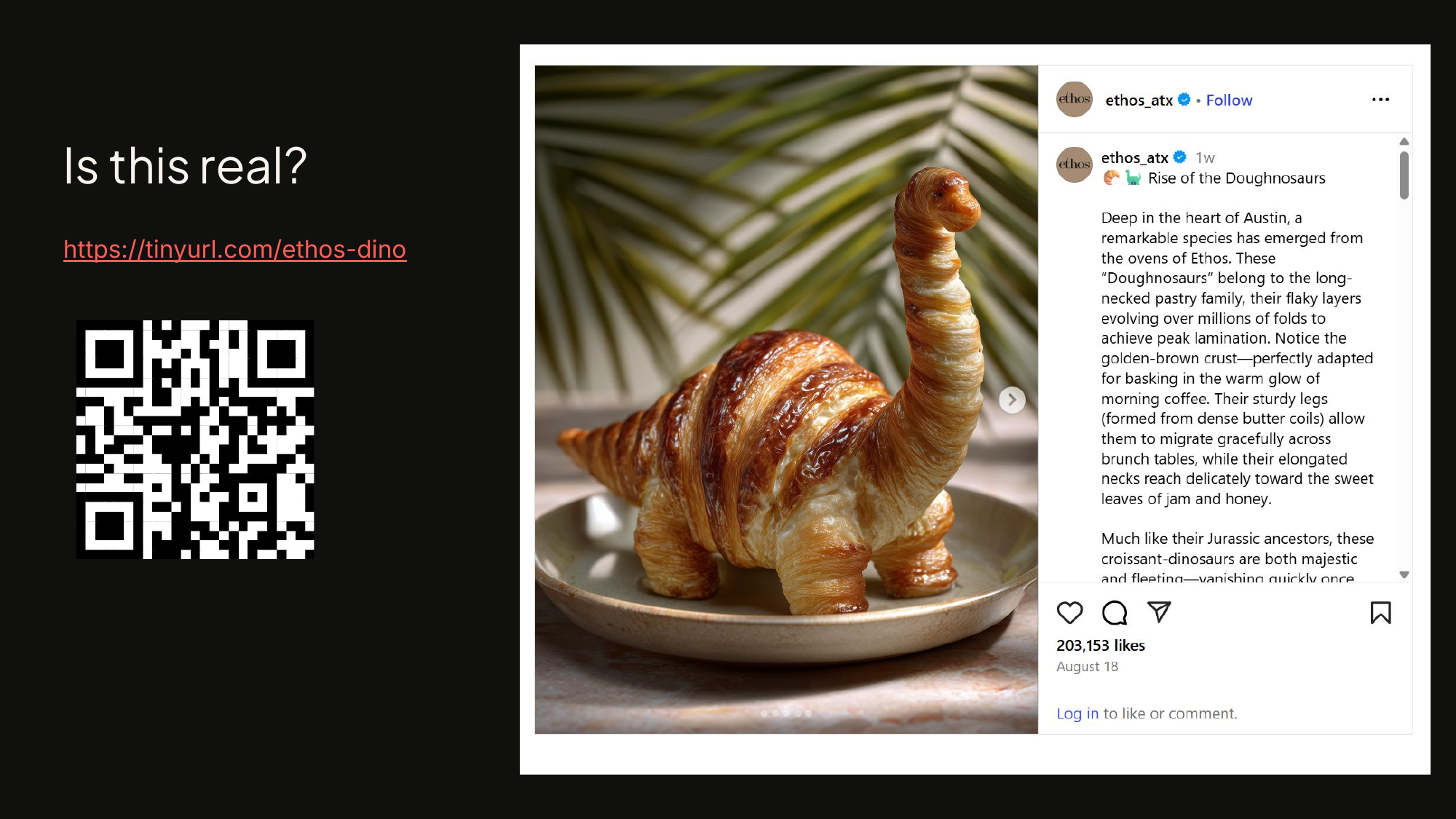
Task: Click the Log in link
Action: point(1077,713)
